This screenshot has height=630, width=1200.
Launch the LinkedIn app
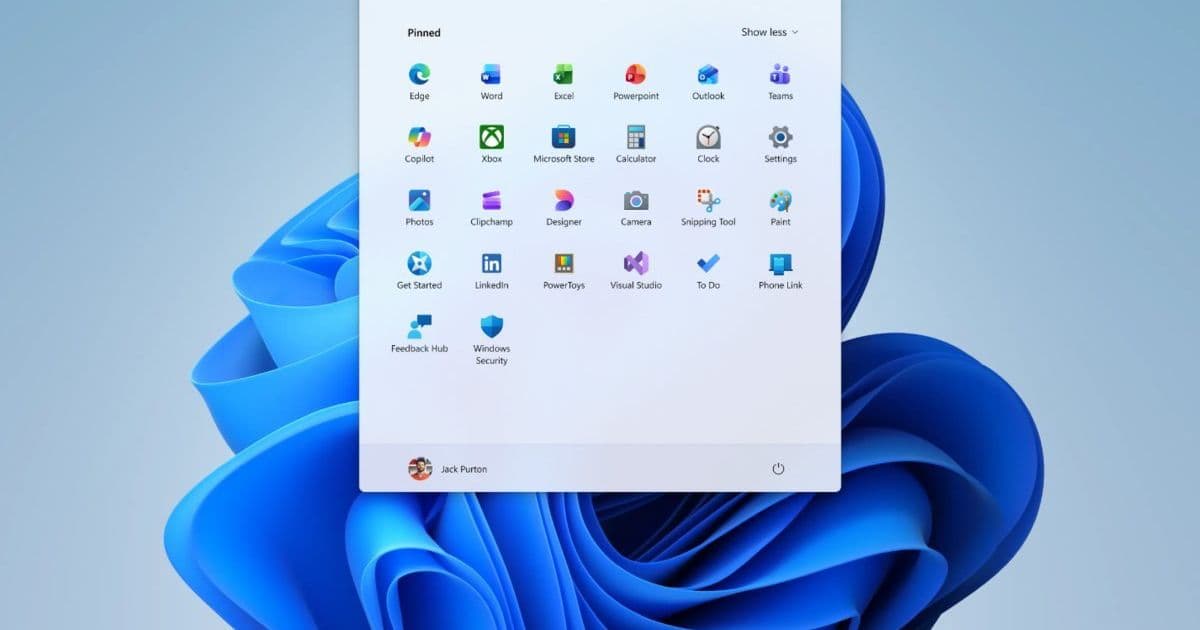pyautogui.click(x=491, y=263)
